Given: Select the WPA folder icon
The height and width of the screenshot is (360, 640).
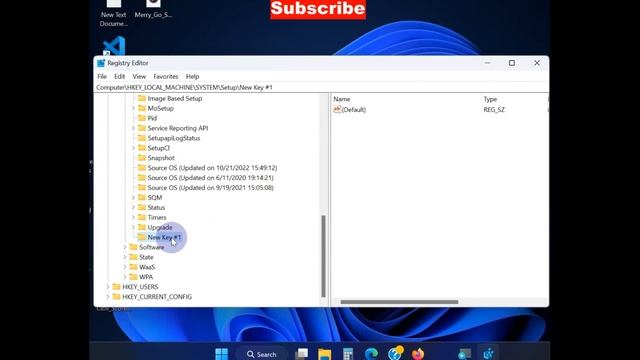Looking at the screenshot, I should tap(133, 277).
